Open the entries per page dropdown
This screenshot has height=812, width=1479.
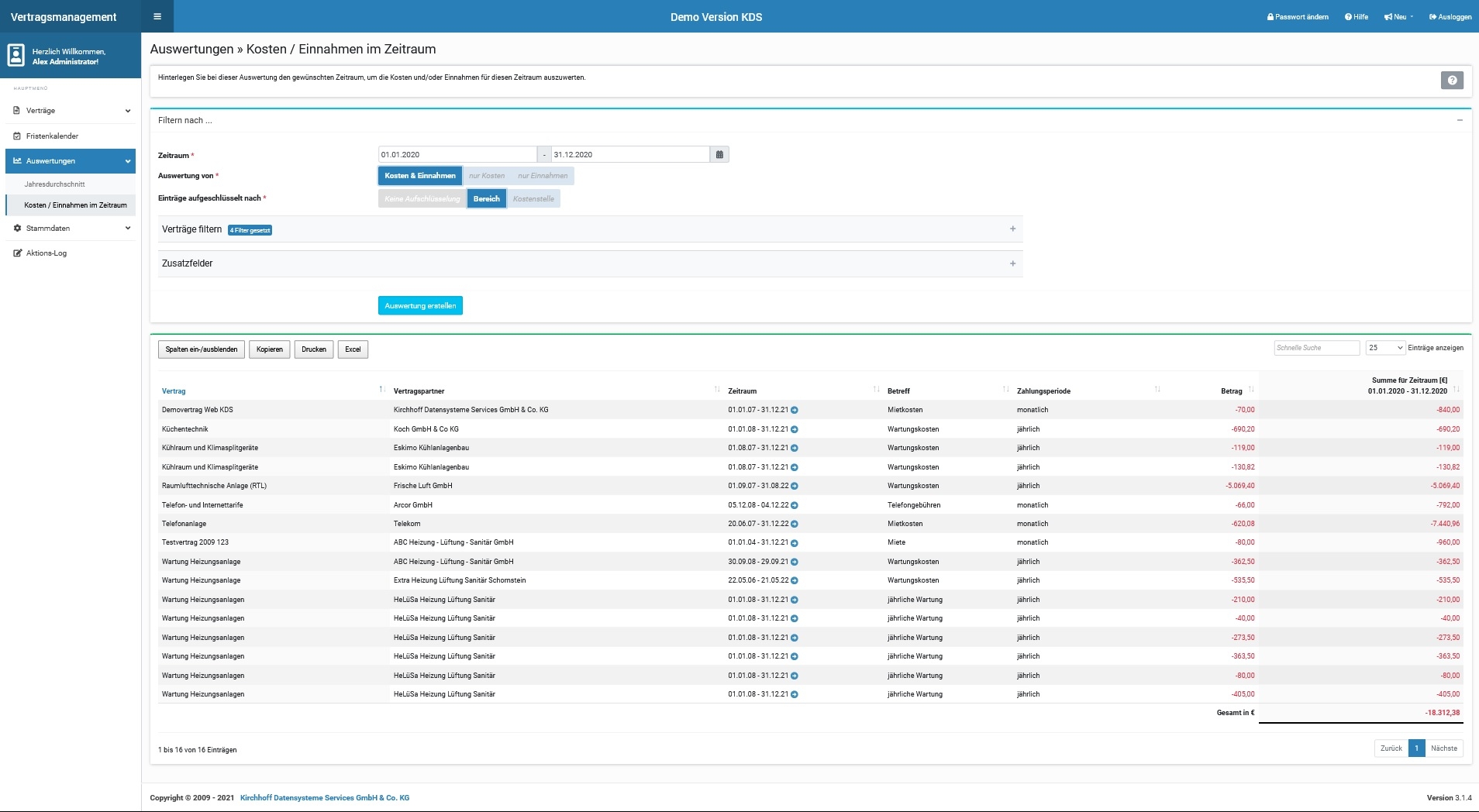coord(1385,348)
